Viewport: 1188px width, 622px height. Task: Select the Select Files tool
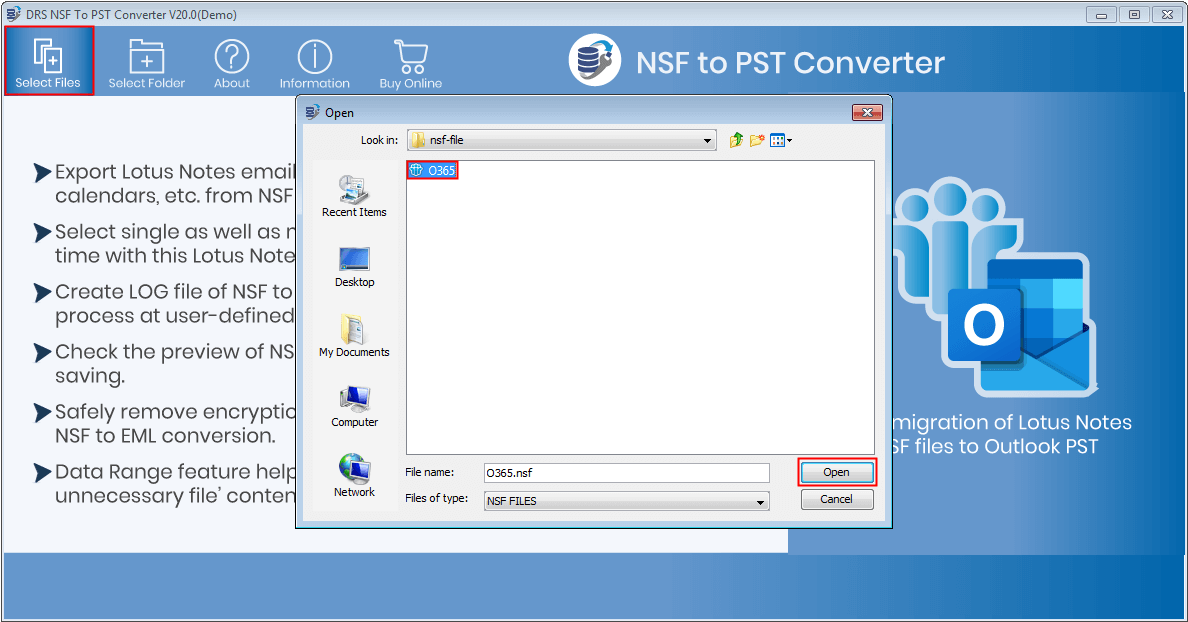(48, 60)
